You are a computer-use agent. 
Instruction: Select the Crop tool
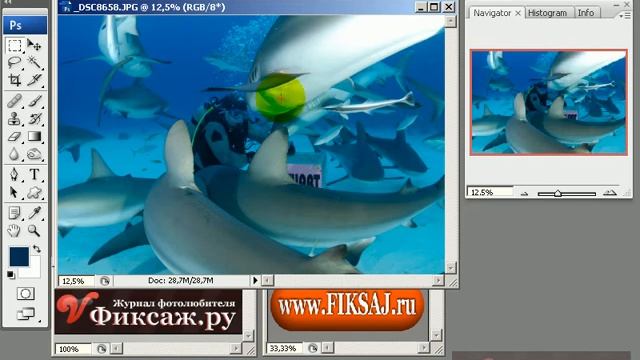[15, 79]
